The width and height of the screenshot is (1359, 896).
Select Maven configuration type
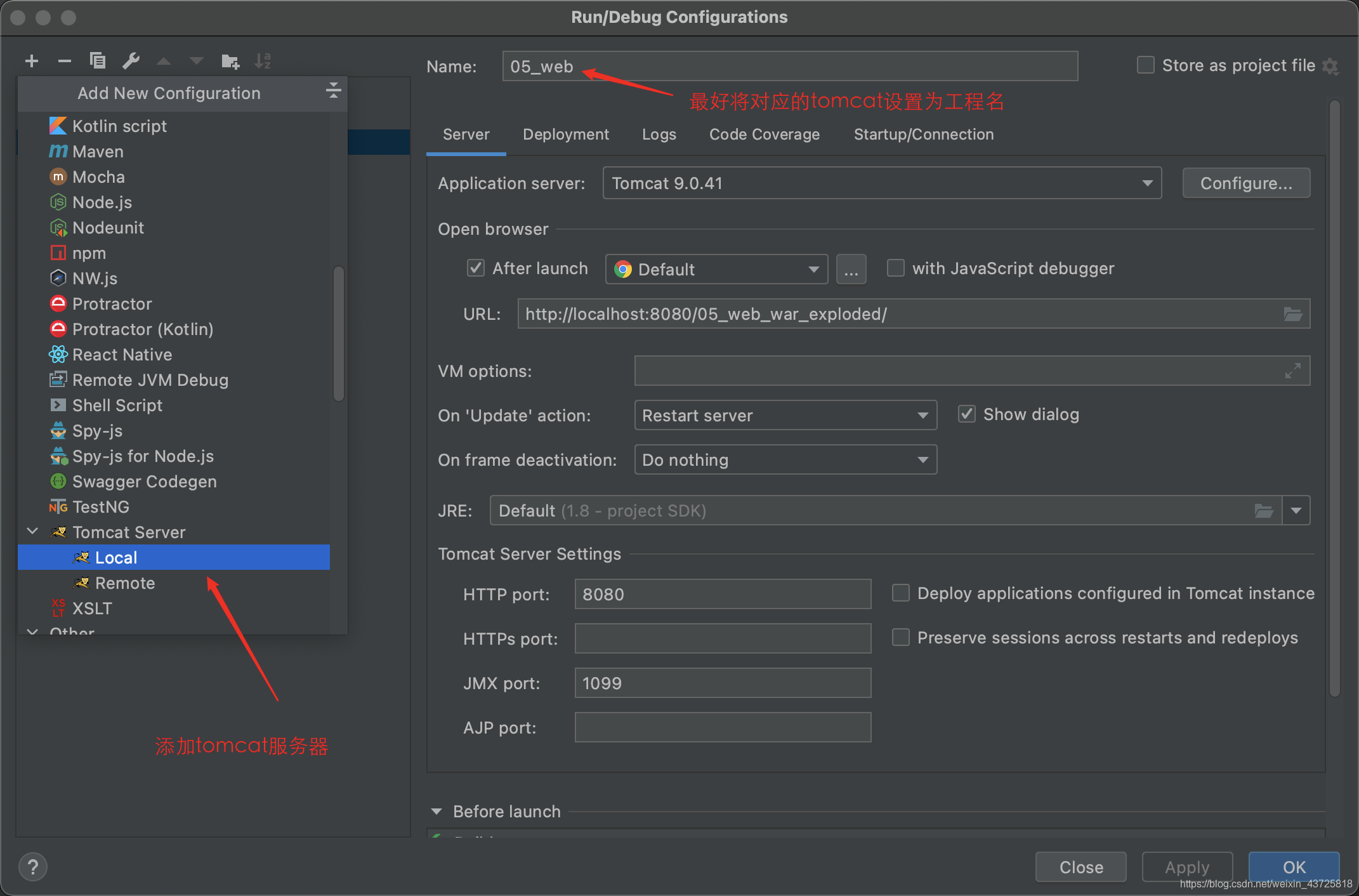coord(174,151)
